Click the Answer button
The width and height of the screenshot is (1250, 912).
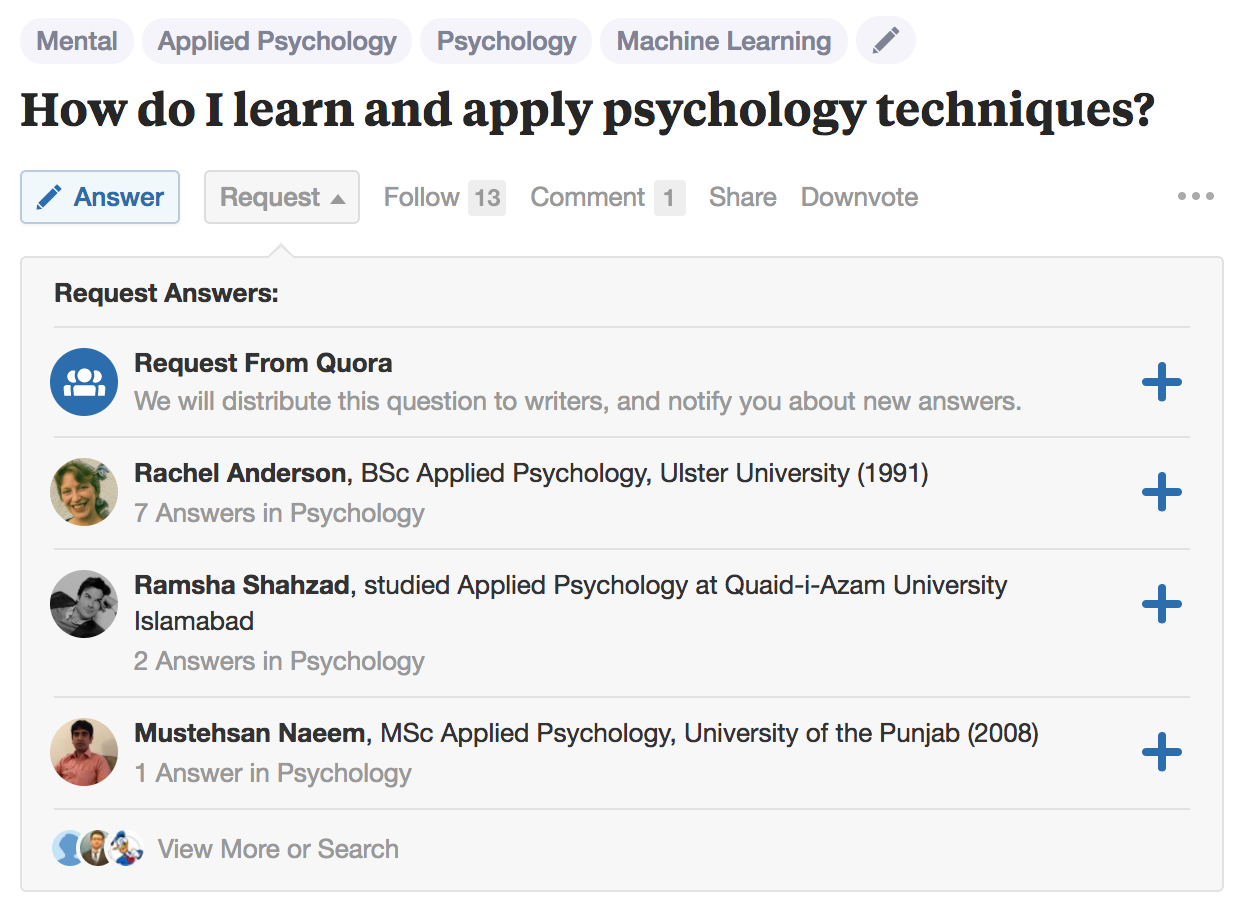coord(100,197)
